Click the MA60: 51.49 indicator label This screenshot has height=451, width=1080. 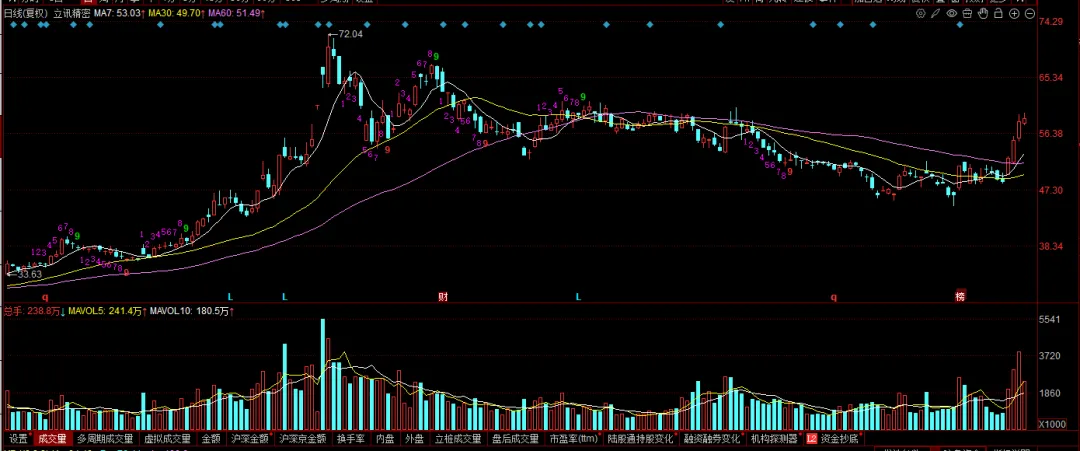(x=236, y=13)
